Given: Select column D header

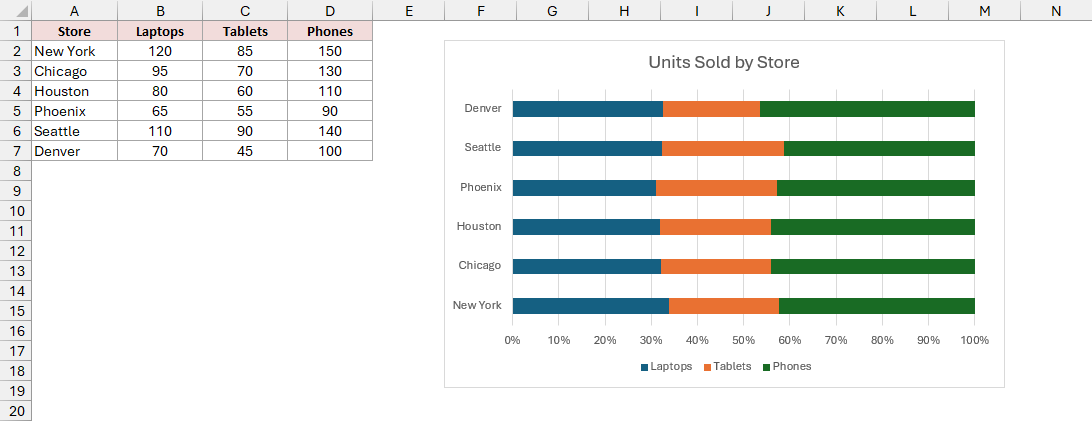Looking at the screenshot, I should [x=330, y=10].
